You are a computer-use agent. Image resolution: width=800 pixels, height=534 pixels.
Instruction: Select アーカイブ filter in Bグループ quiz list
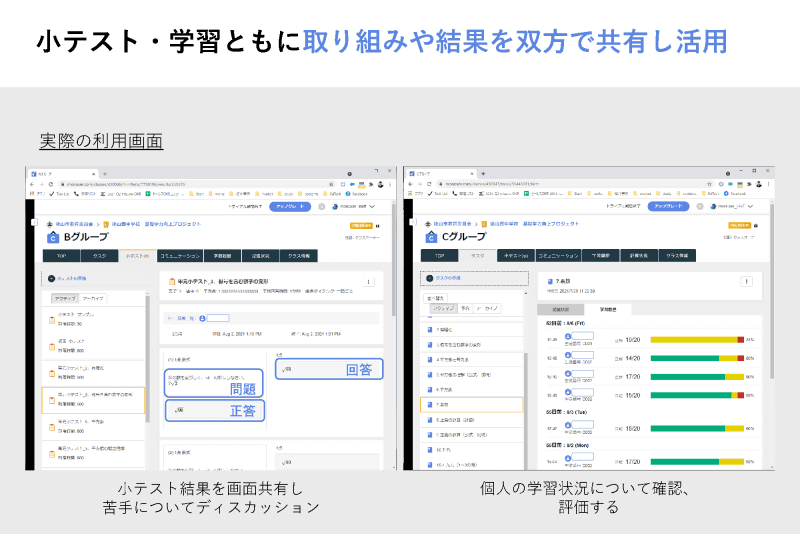coord(93,298)
